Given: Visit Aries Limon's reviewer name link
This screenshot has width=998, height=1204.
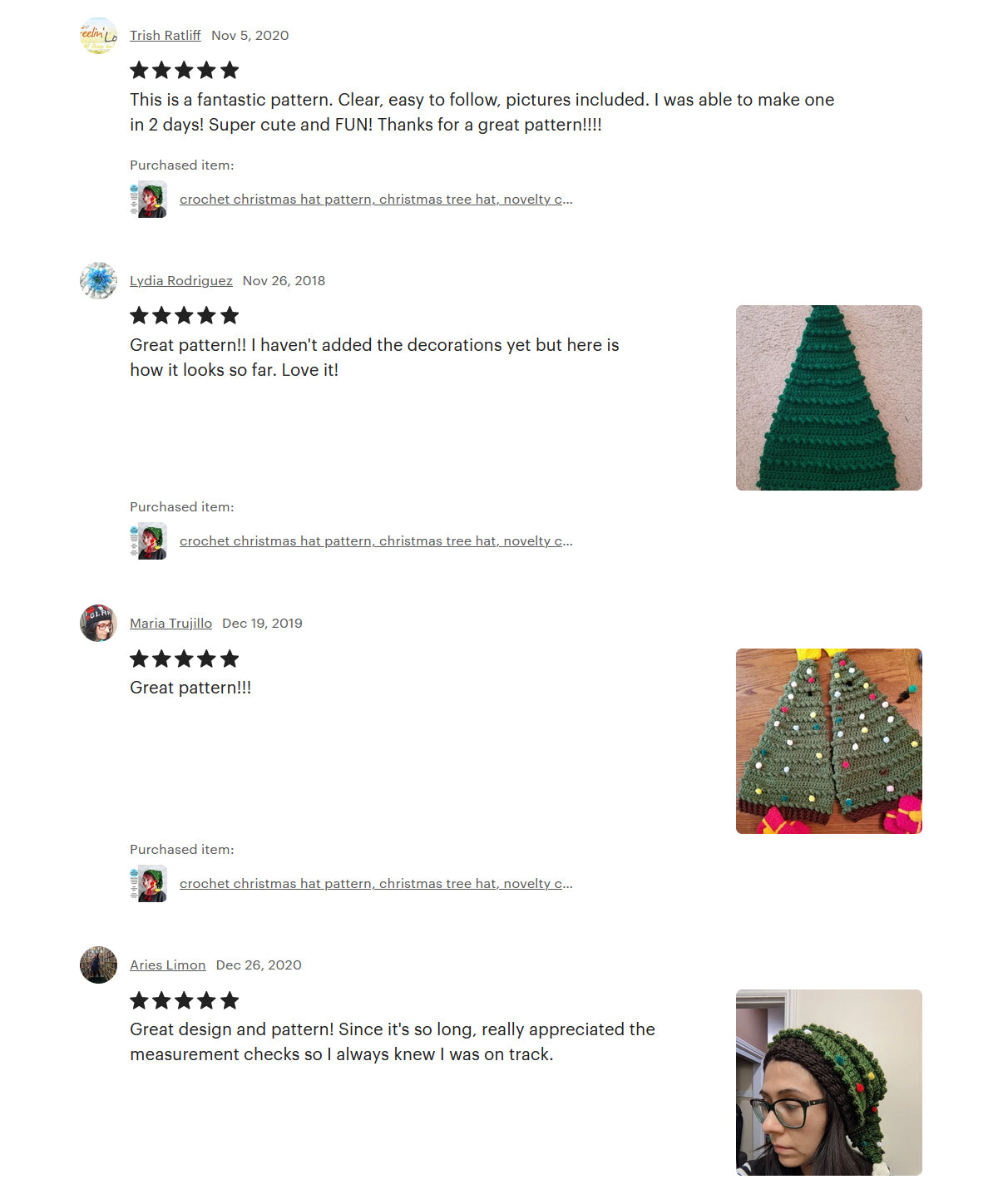Looking at the screenshot, I should 167,965.
